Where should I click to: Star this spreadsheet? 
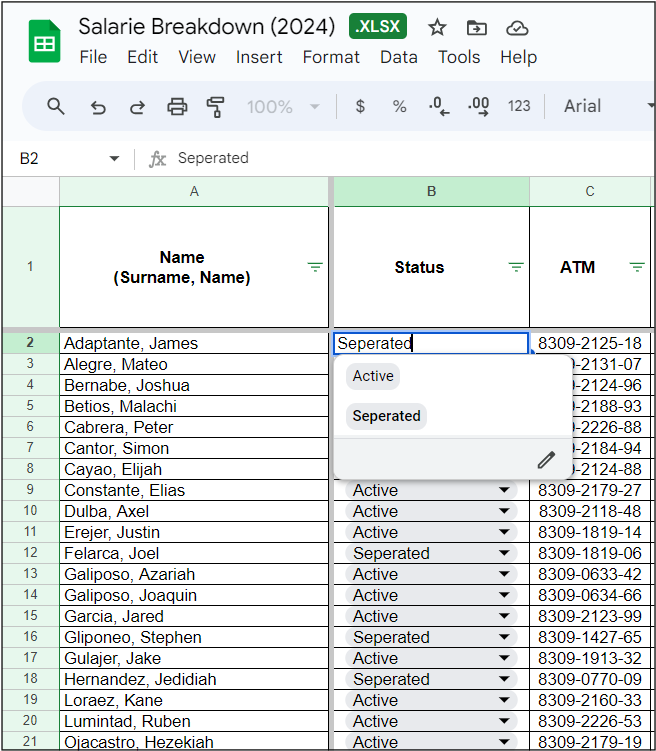click(437, 27)
